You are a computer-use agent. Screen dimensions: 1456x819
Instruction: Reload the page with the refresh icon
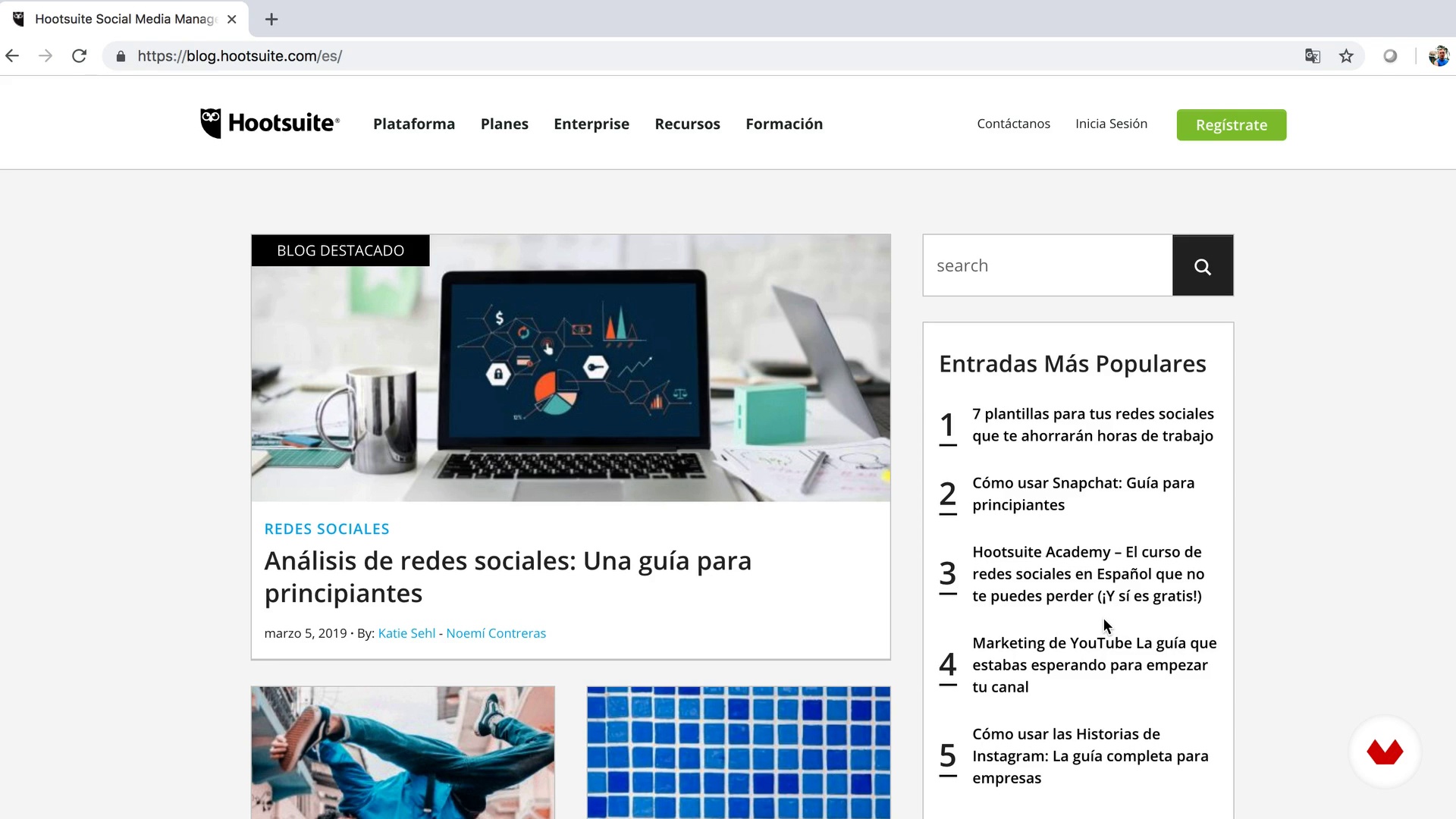(x=79, y=56)
